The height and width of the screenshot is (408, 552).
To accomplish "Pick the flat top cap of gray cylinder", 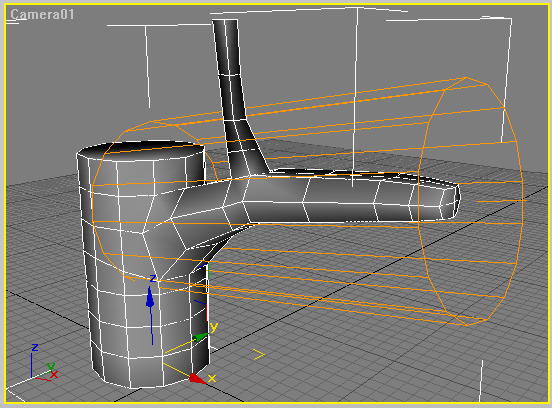I will [x=141, y=149].
